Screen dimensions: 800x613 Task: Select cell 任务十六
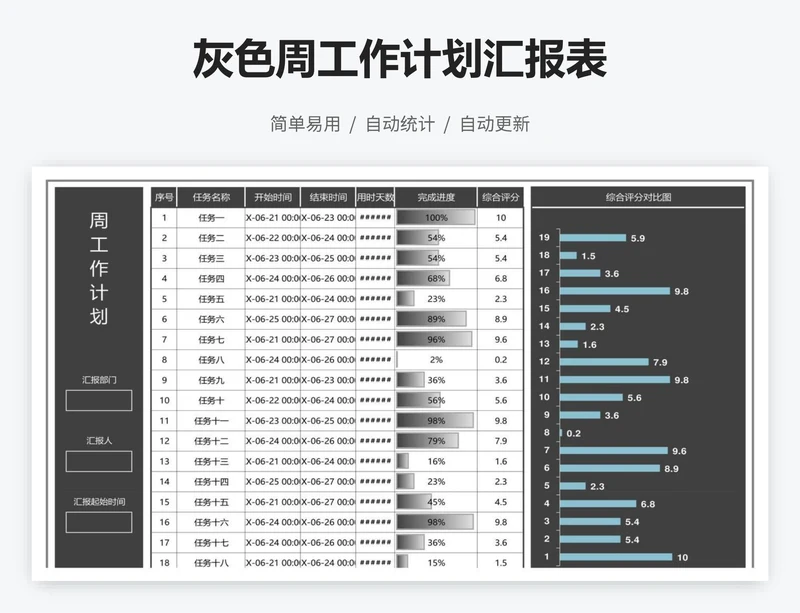point(211,522)
